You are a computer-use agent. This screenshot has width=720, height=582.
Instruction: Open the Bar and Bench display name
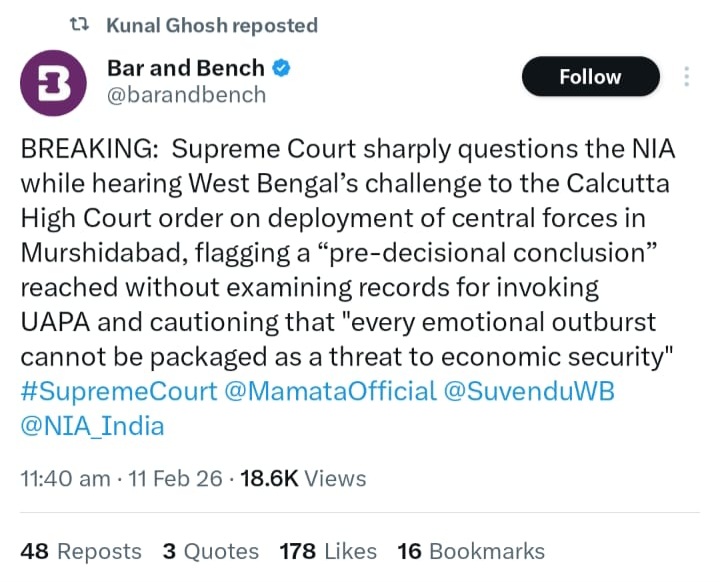(186, 68)
